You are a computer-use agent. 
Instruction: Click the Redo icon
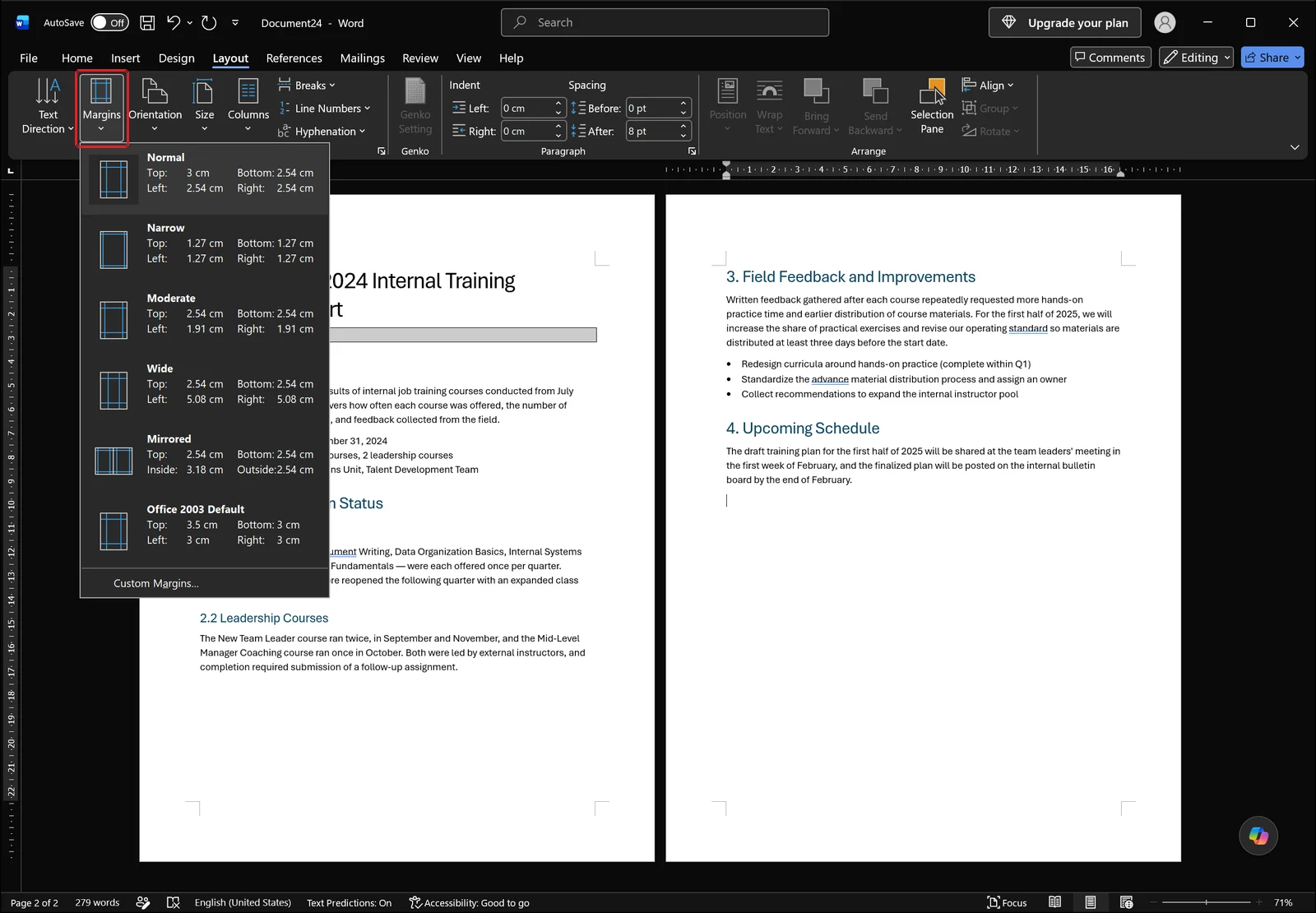[x=209, y=23]
